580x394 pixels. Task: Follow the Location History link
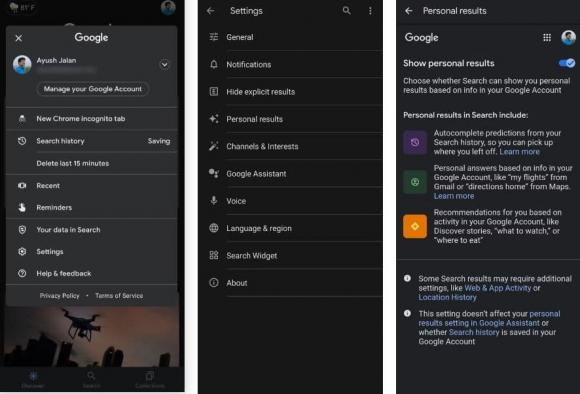[x=447, y=297]
